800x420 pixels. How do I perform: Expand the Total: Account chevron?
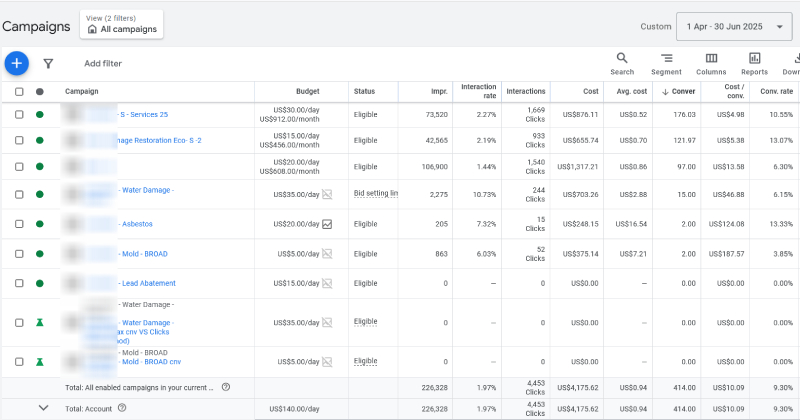(43, 408)
